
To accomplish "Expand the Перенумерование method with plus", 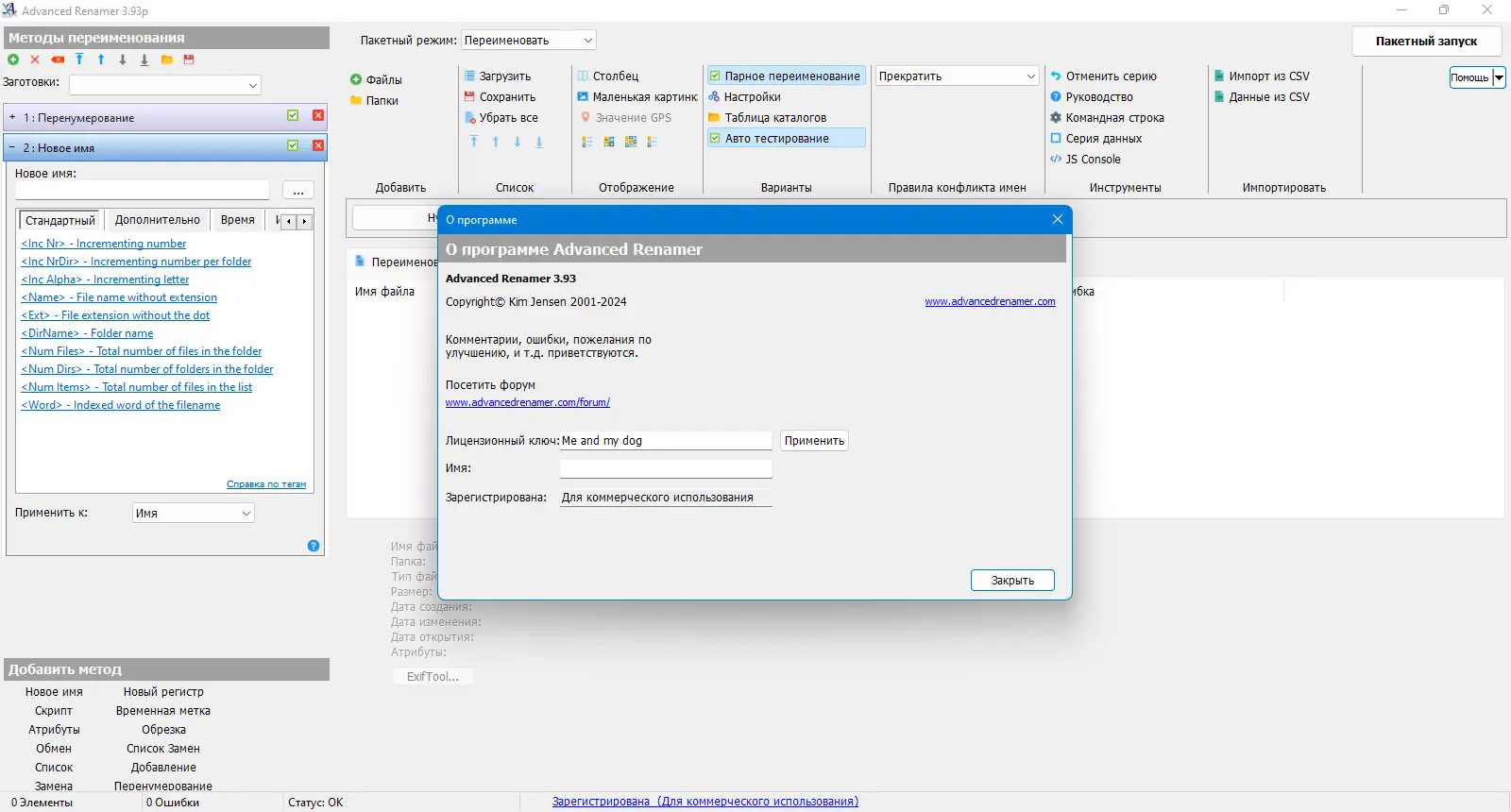I will pyautogui.click(x=12, y=117).
